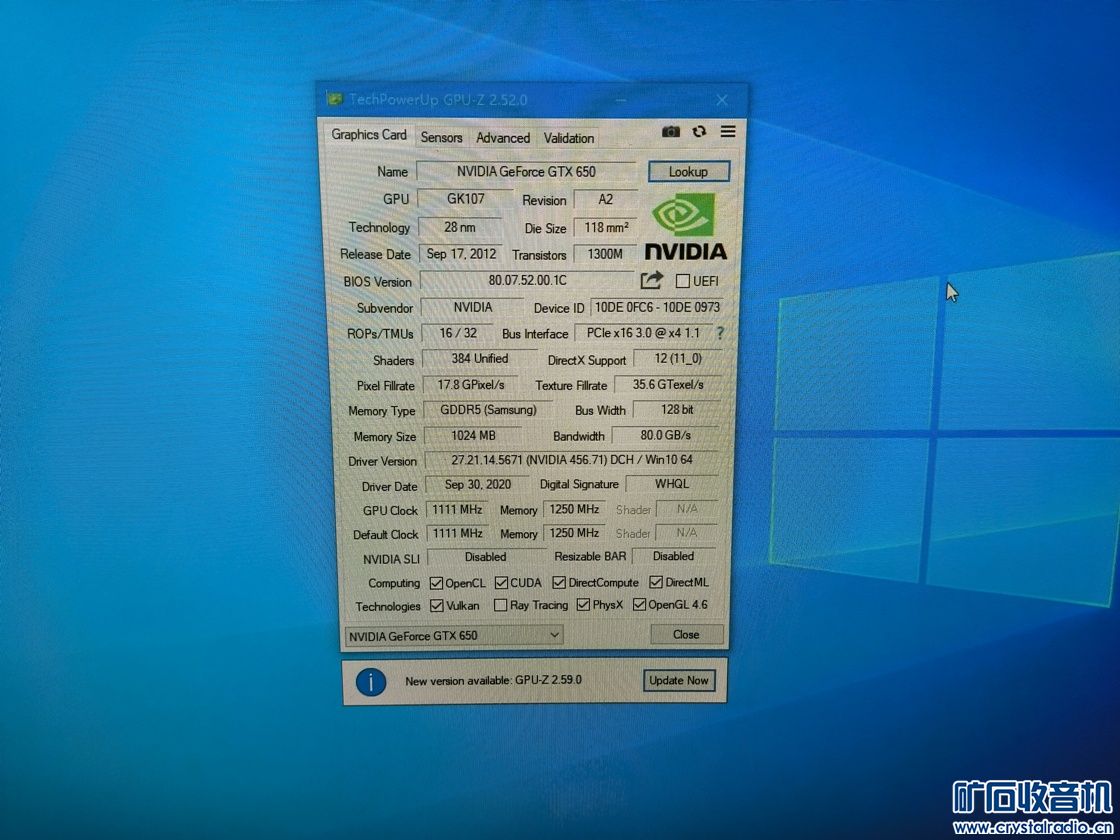Click the Bandwidth value 80.0 GB/s
This screenshot has width=1120, height=840.
(x=665, y=435)
